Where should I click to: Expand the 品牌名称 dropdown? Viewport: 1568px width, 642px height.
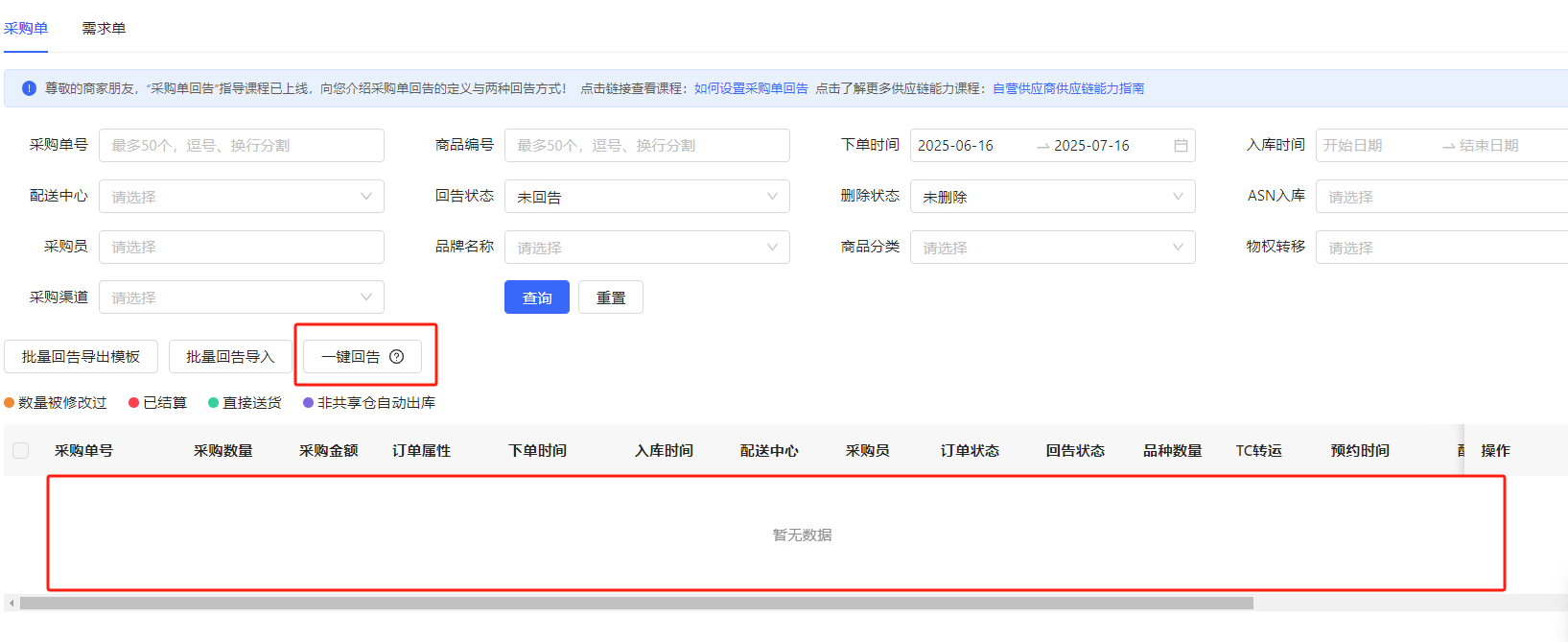pyautogui.click(x=646, y=248)
